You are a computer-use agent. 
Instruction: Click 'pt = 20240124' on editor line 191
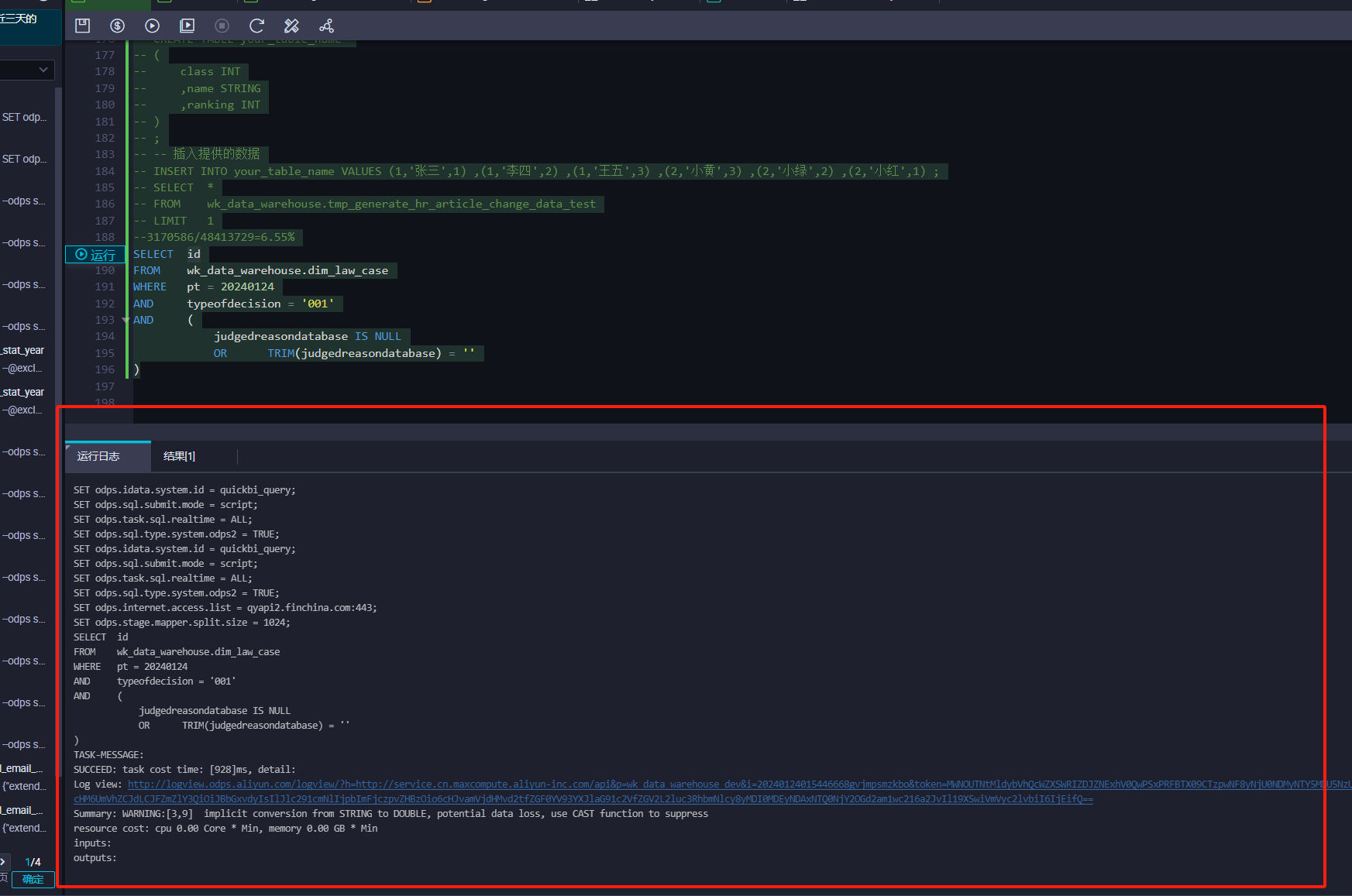coord(230,287)
